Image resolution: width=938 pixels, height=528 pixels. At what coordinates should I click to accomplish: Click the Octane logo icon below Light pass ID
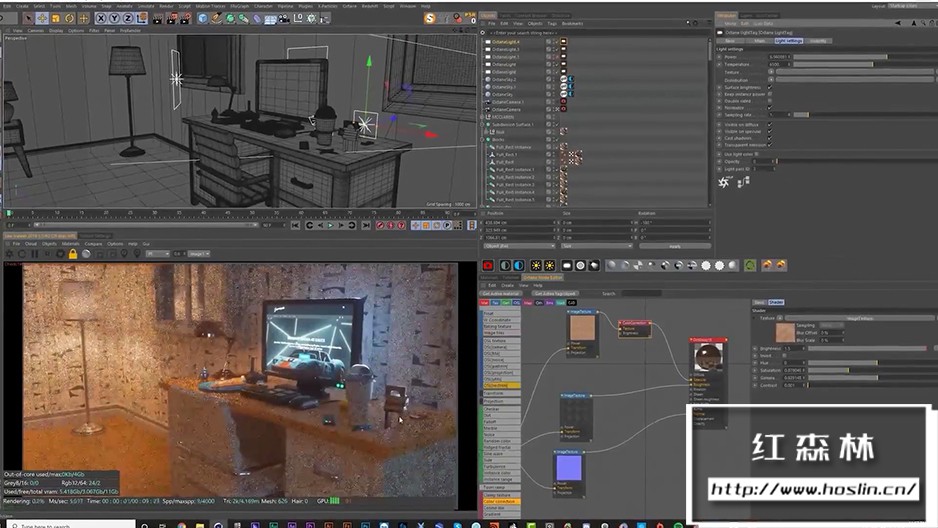coord(725,183)
